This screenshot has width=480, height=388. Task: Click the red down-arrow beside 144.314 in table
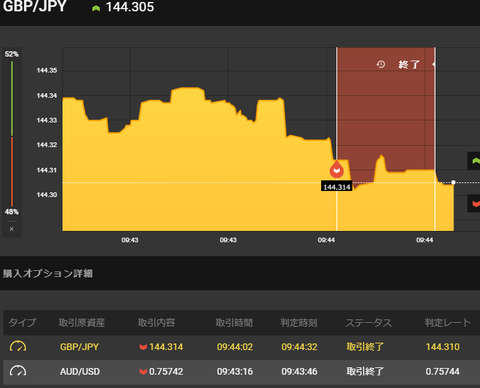click(x=143, y=347)
